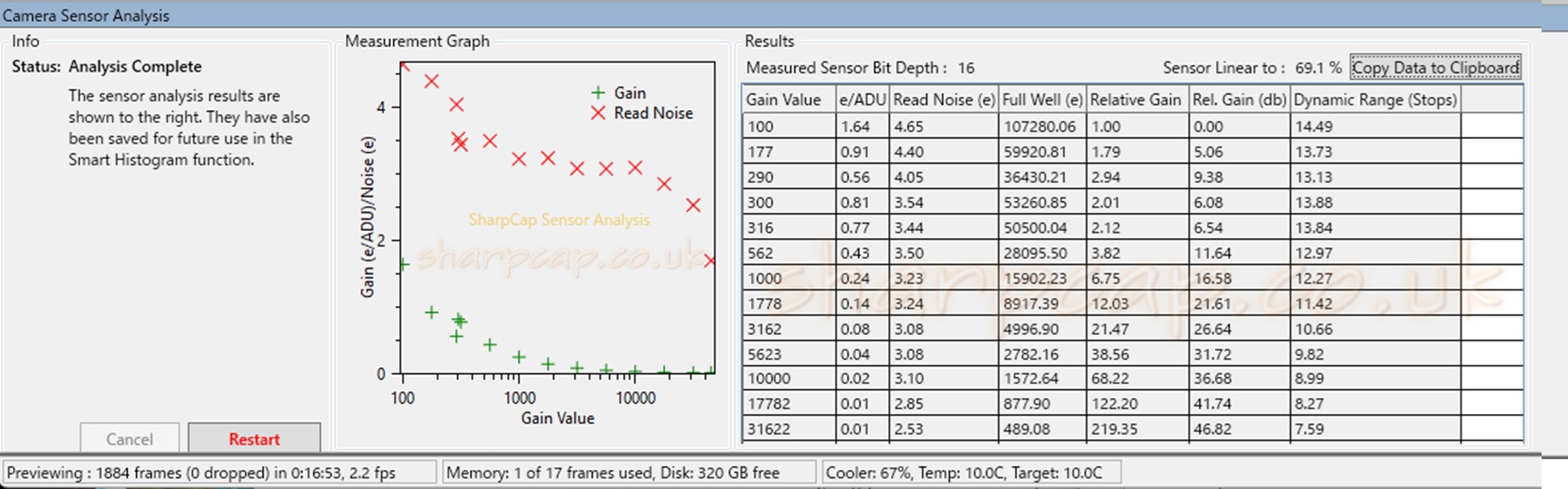Select gain value 562 cell
The width and height of the screenshot is (1568, 489).
tap(790, 253)
